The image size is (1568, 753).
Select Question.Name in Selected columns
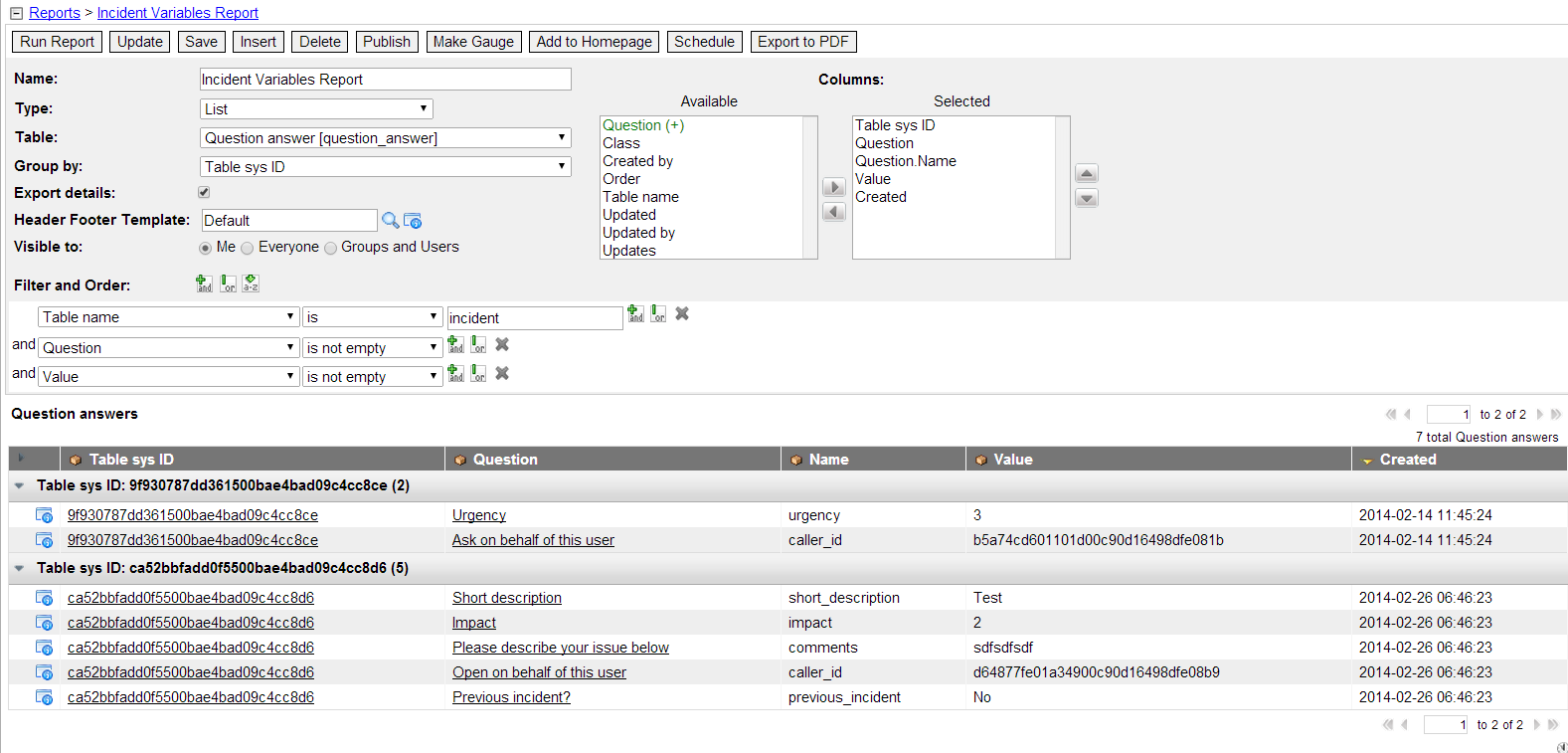click(x=906, y=161)
